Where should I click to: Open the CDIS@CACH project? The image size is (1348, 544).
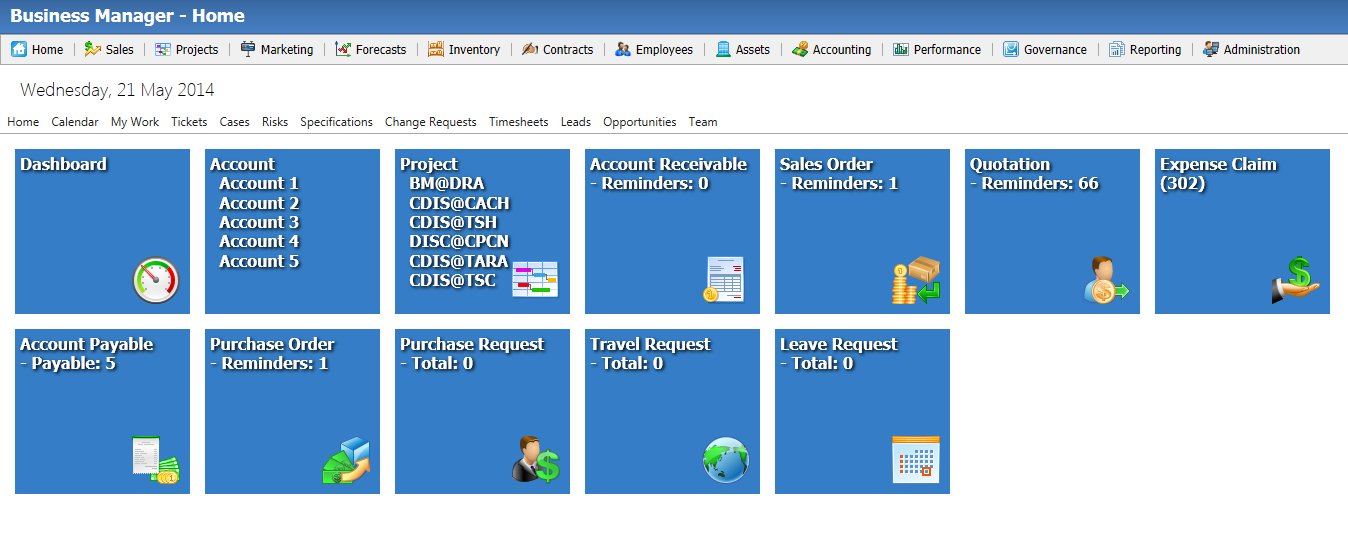[x=460, y=203]
